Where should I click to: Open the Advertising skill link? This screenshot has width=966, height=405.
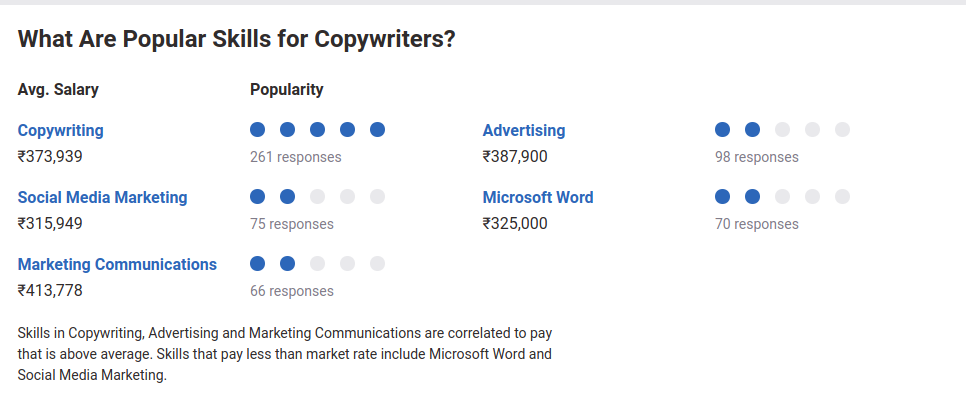(524, 131)
